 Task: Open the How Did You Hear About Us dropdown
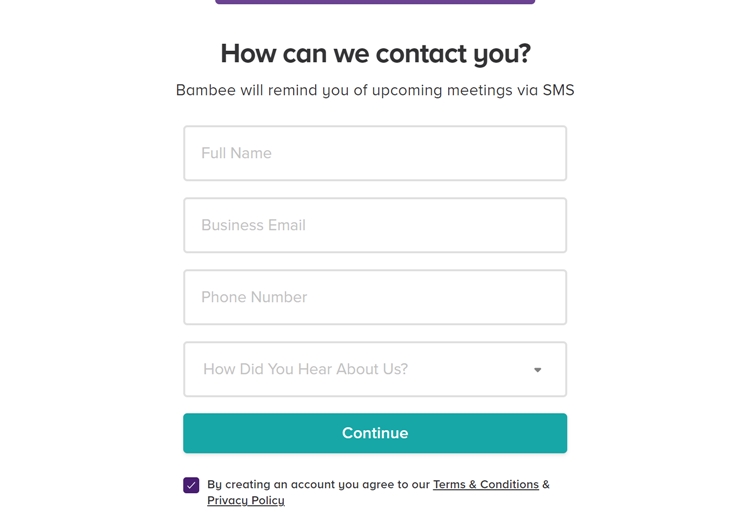pos(375,369)
